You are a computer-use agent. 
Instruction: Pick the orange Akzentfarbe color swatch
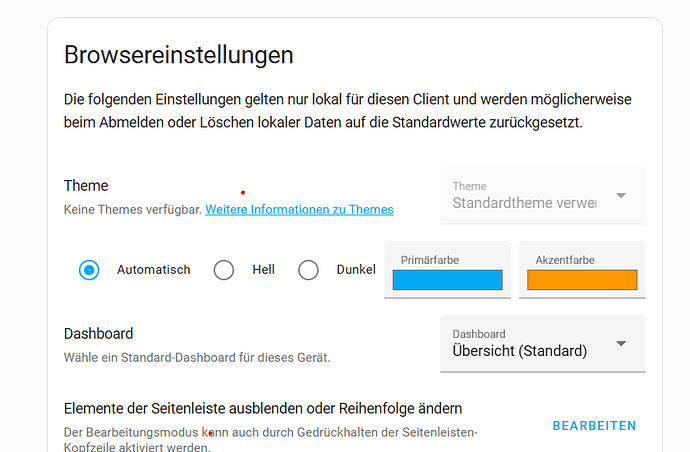point(582,280)
